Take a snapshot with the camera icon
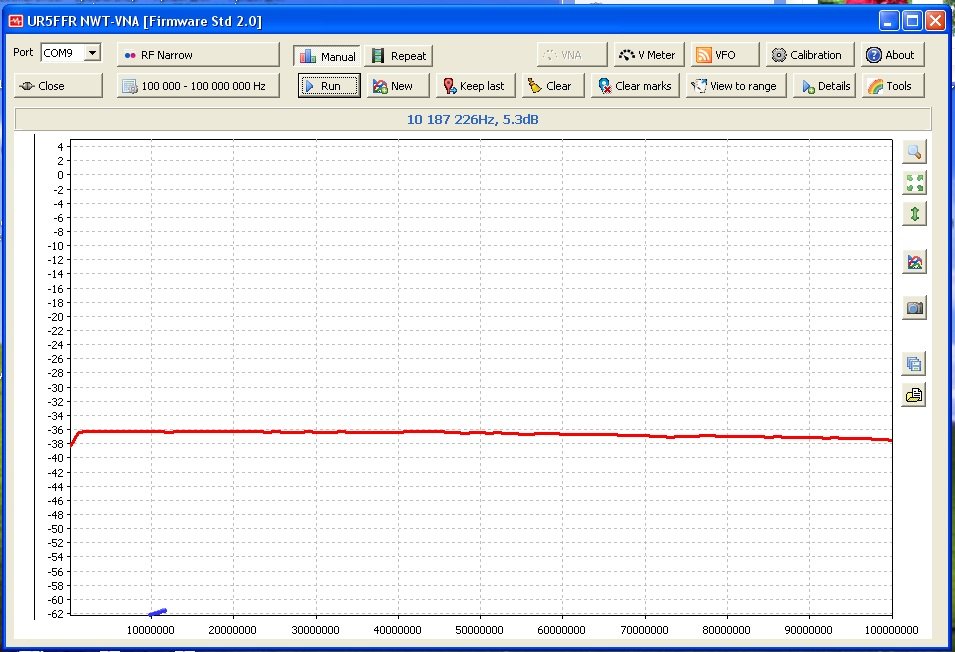 click(914, 308)
